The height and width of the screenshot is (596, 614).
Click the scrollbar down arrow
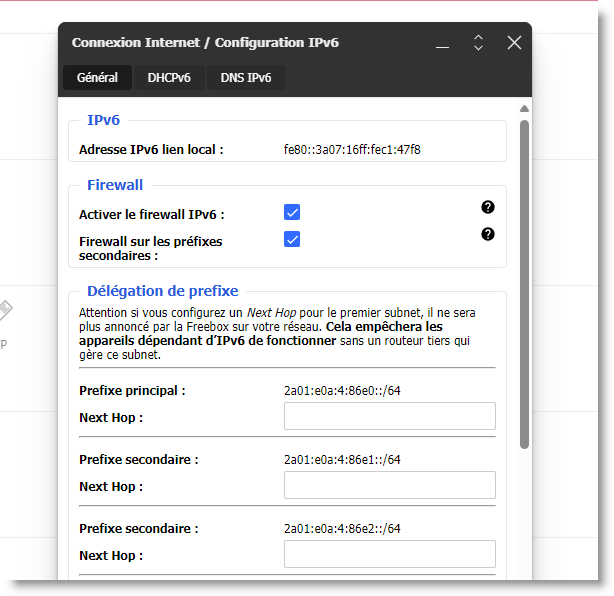click(x=524, y=572)
